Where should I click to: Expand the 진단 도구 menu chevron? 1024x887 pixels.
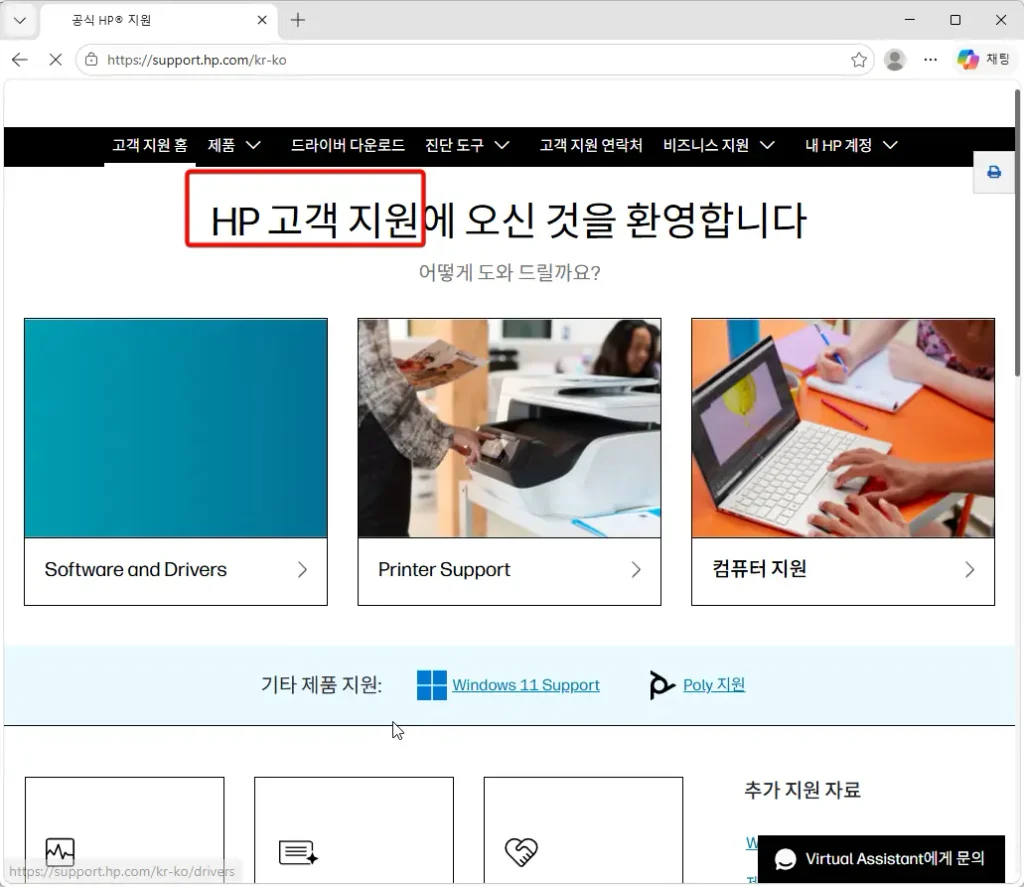pyautogui.click(x=502, y=145)
